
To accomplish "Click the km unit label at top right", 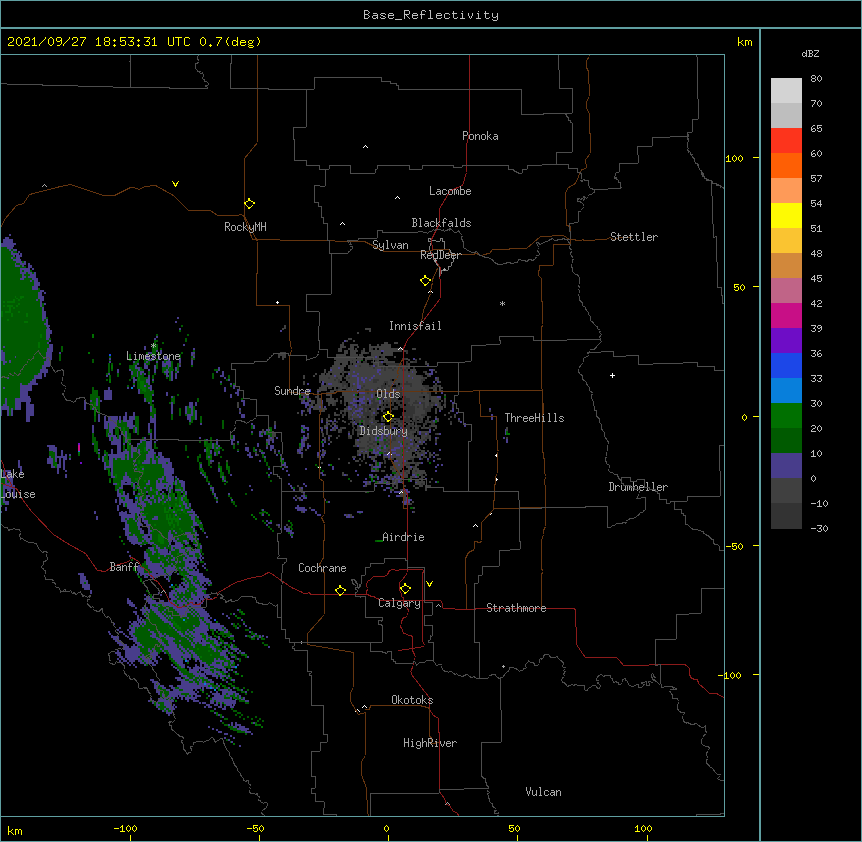I will (x=744, y=42).
